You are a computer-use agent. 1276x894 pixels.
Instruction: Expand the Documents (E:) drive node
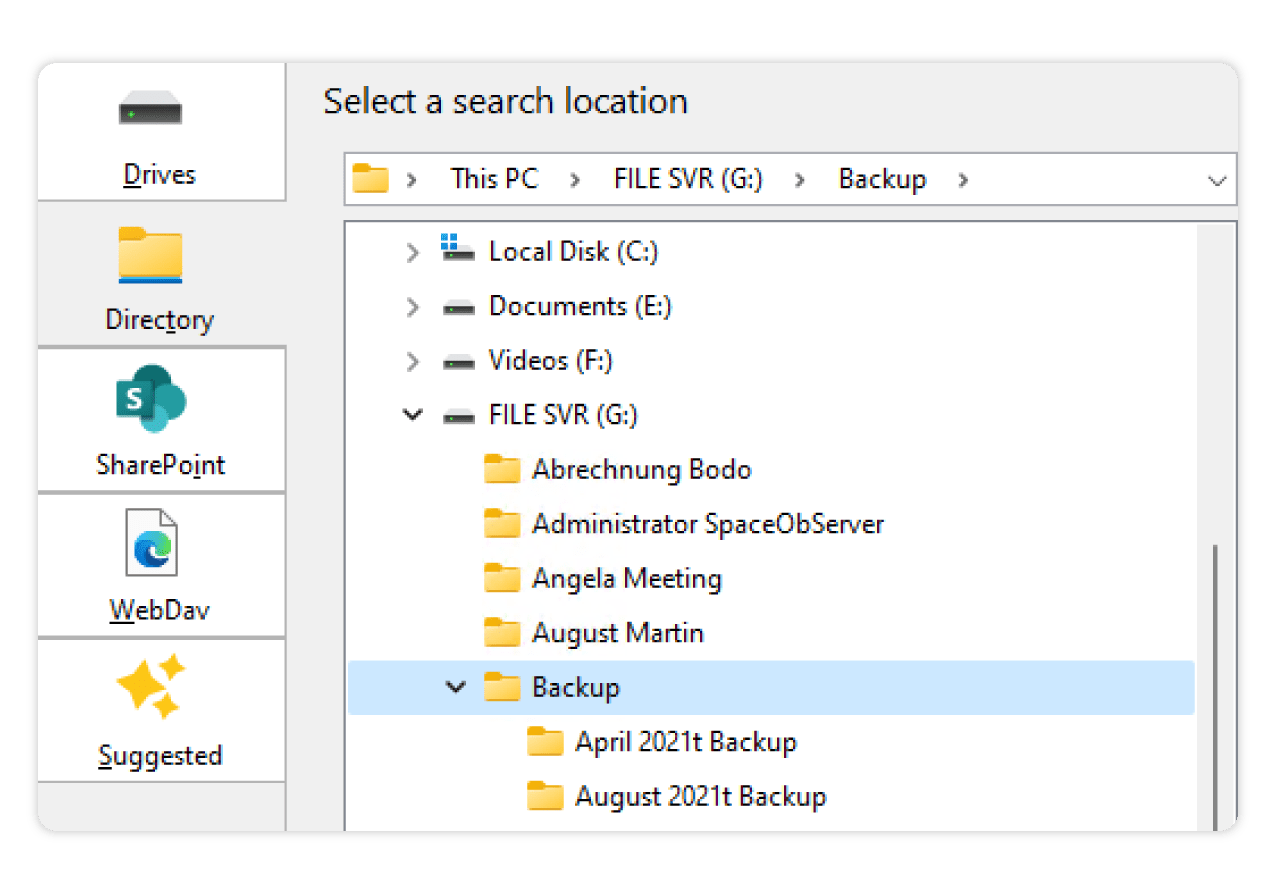pyautogui.click(x=412, y=307)
